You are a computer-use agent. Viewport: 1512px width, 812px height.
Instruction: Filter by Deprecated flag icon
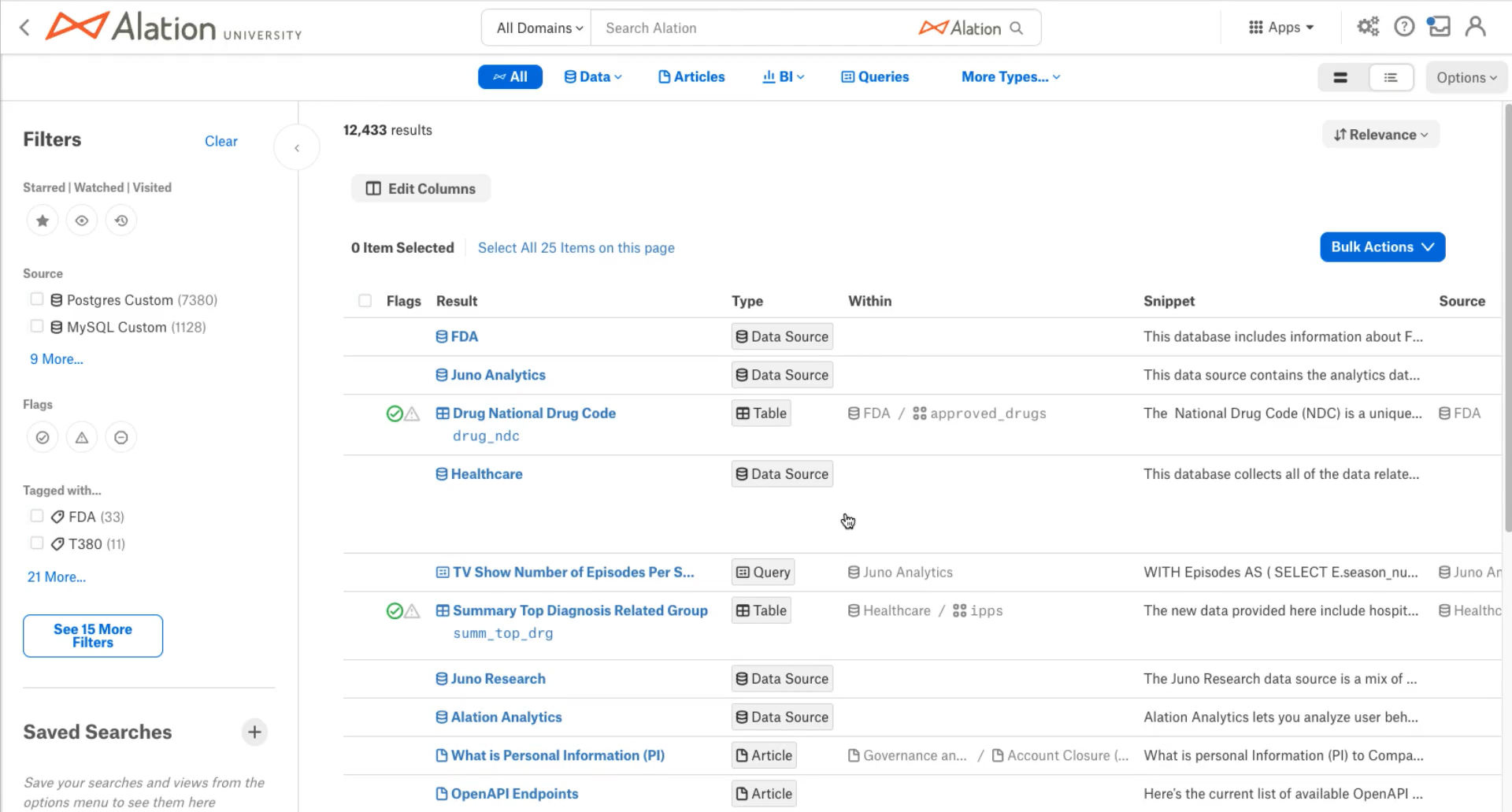pos(121,437)
